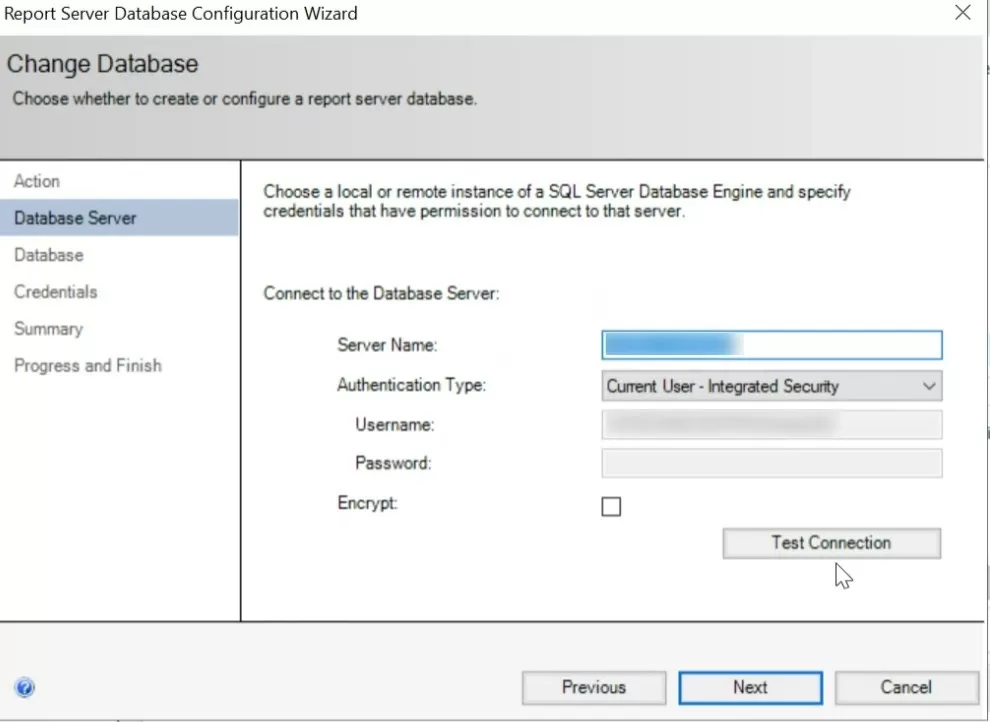This screenshot has height=722, width=990.
Task: Open the Database step
Action: [x=48, y=255]
